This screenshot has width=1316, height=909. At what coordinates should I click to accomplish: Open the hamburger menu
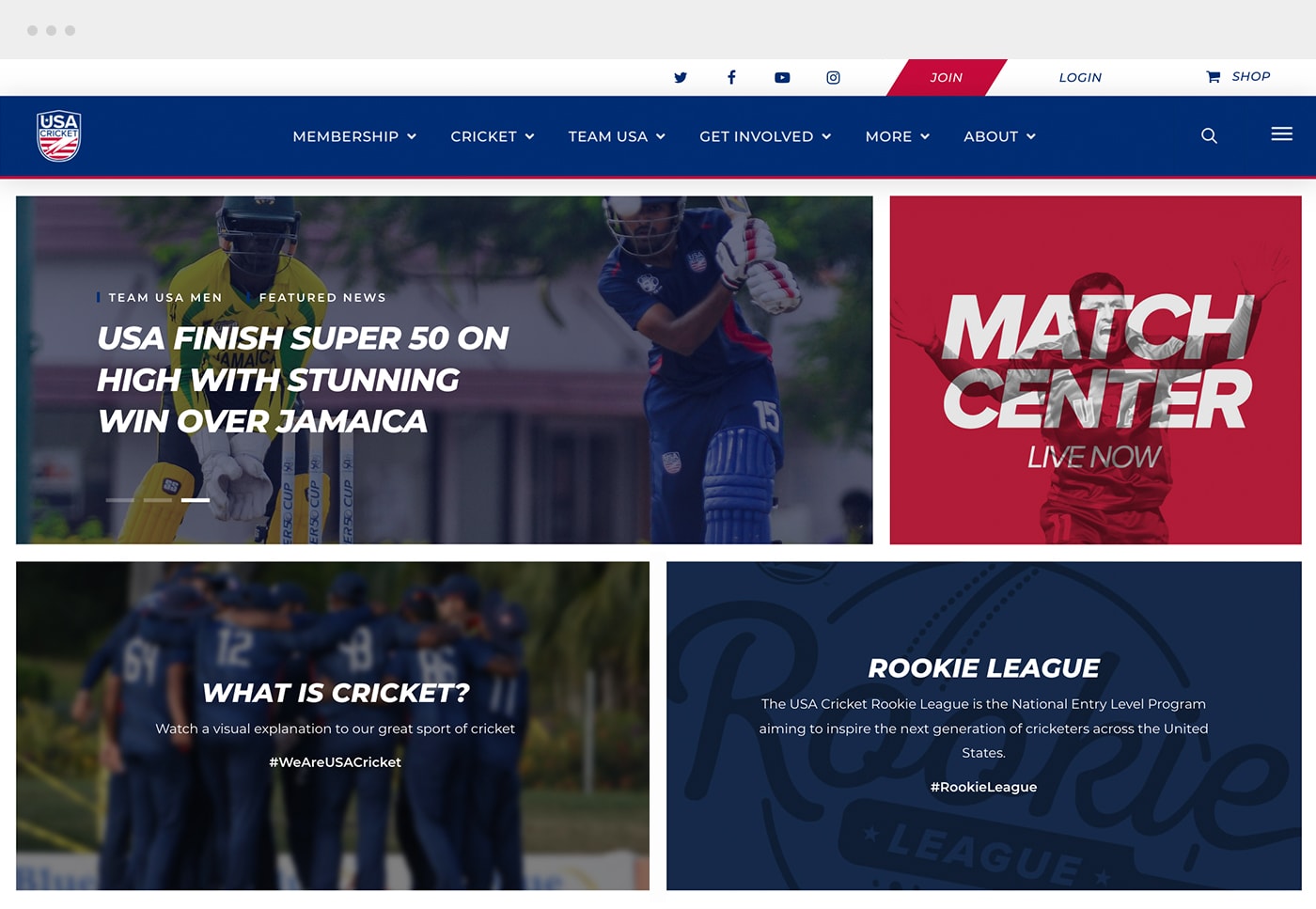click(1281, 134)
